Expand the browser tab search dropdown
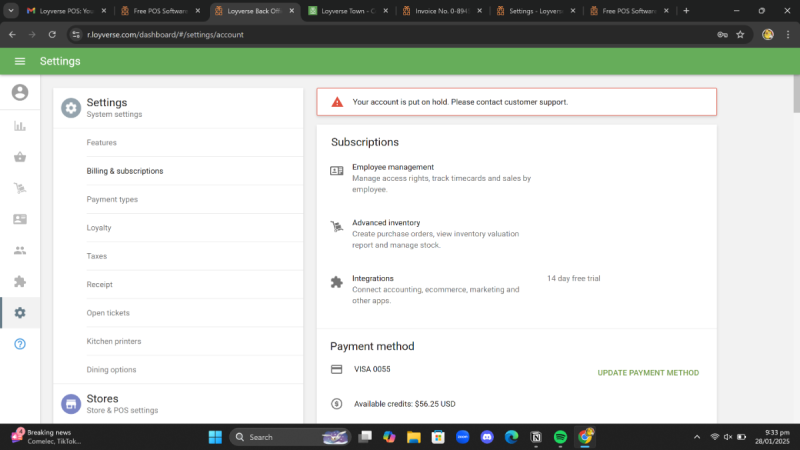The image size is (800, 450). point(11,11)
